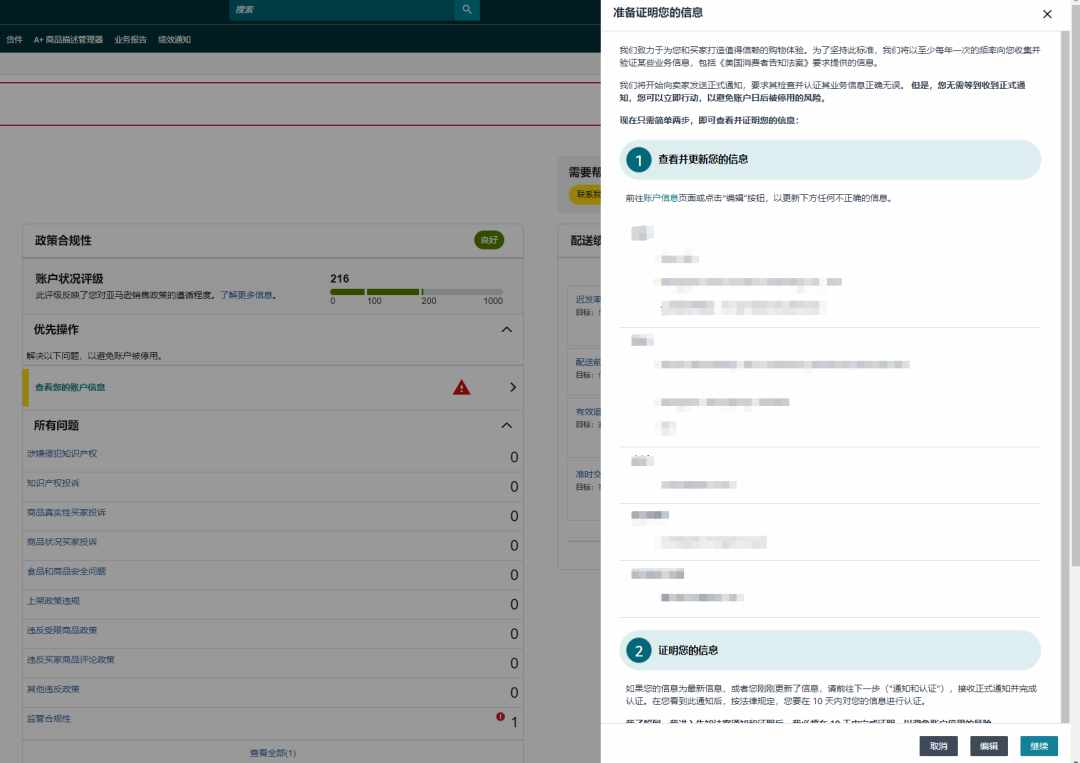Open the 其他违反政策 issue
1080x763 pixels.
tap(53, 689)
